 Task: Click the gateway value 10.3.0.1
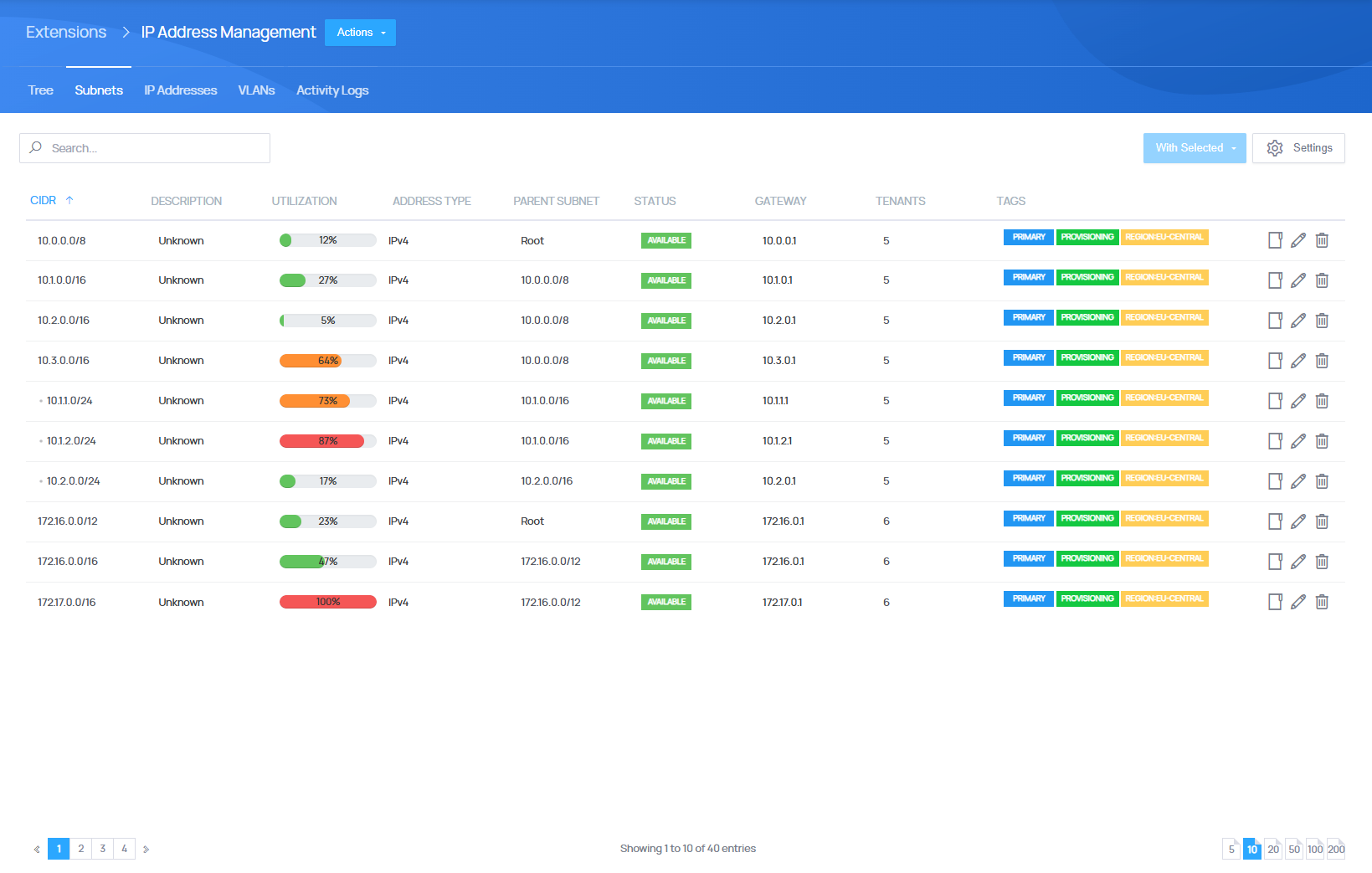coord(779,361)
